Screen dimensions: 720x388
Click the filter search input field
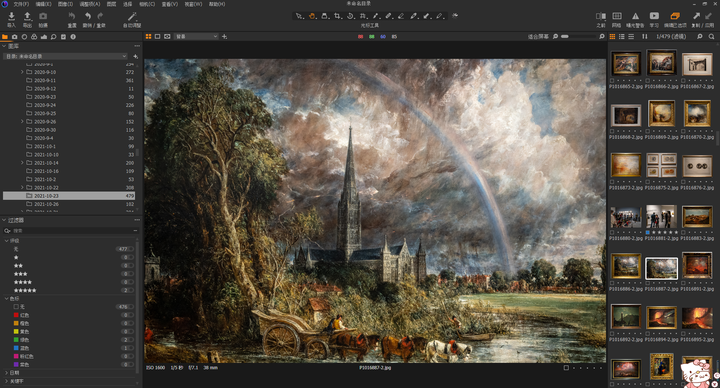[71, 231]
